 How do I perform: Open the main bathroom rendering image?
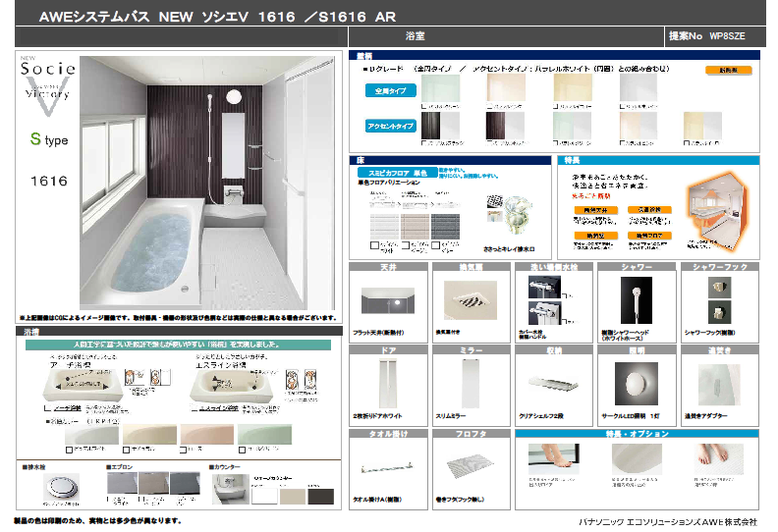click(207, 183)
